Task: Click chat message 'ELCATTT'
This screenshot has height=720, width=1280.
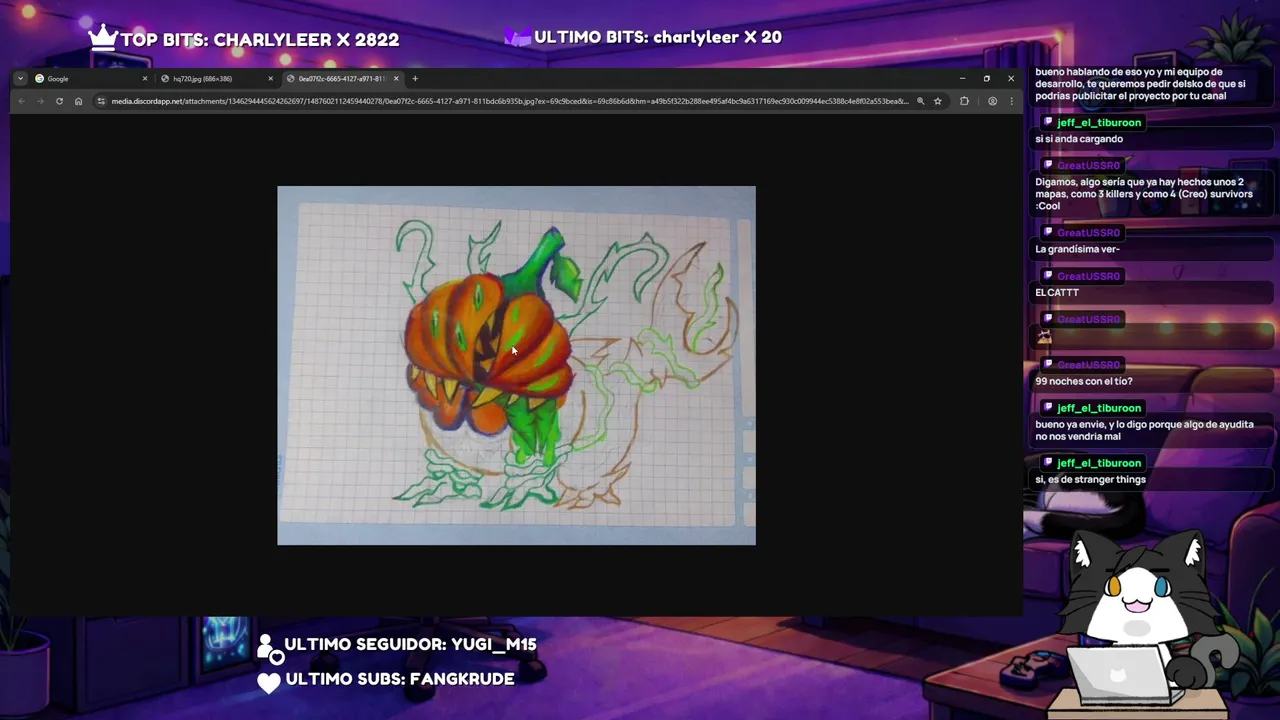Action: tap(1057, 293)
